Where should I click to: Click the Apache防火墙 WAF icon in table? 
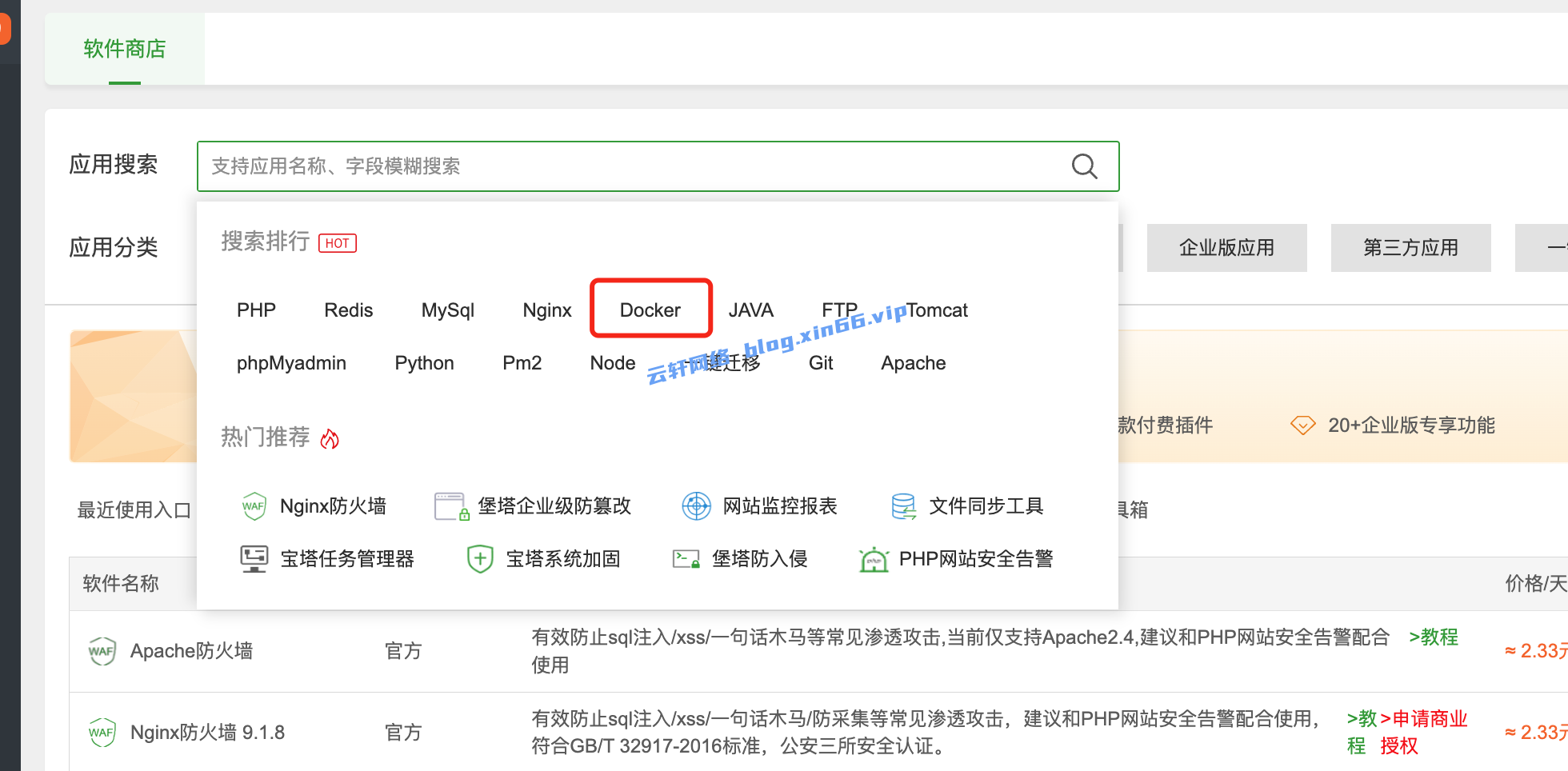pyautogui.click(x=102, y=651)
